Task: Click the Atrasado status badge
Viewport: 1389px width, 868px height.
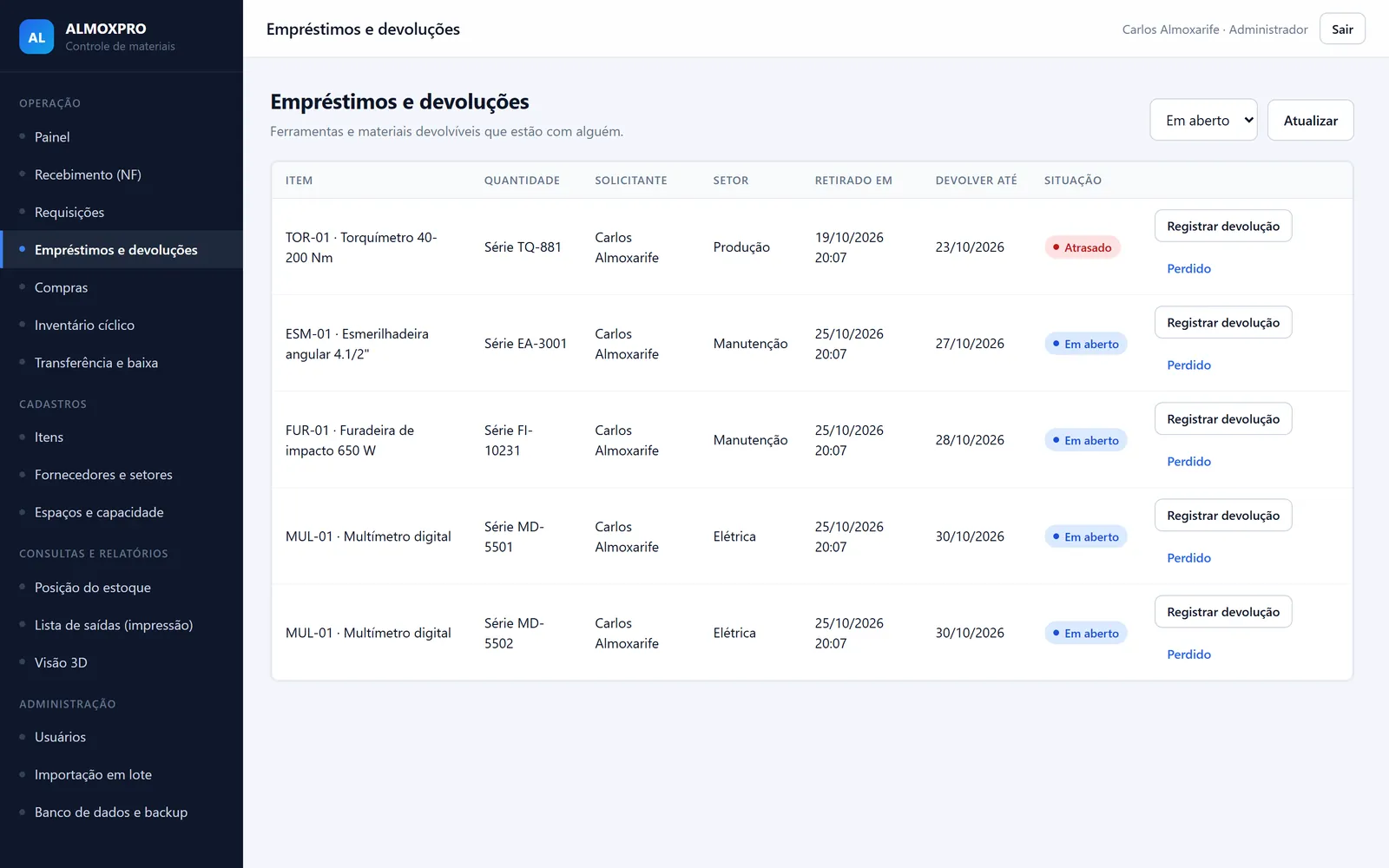Action: coord(1083,247)
